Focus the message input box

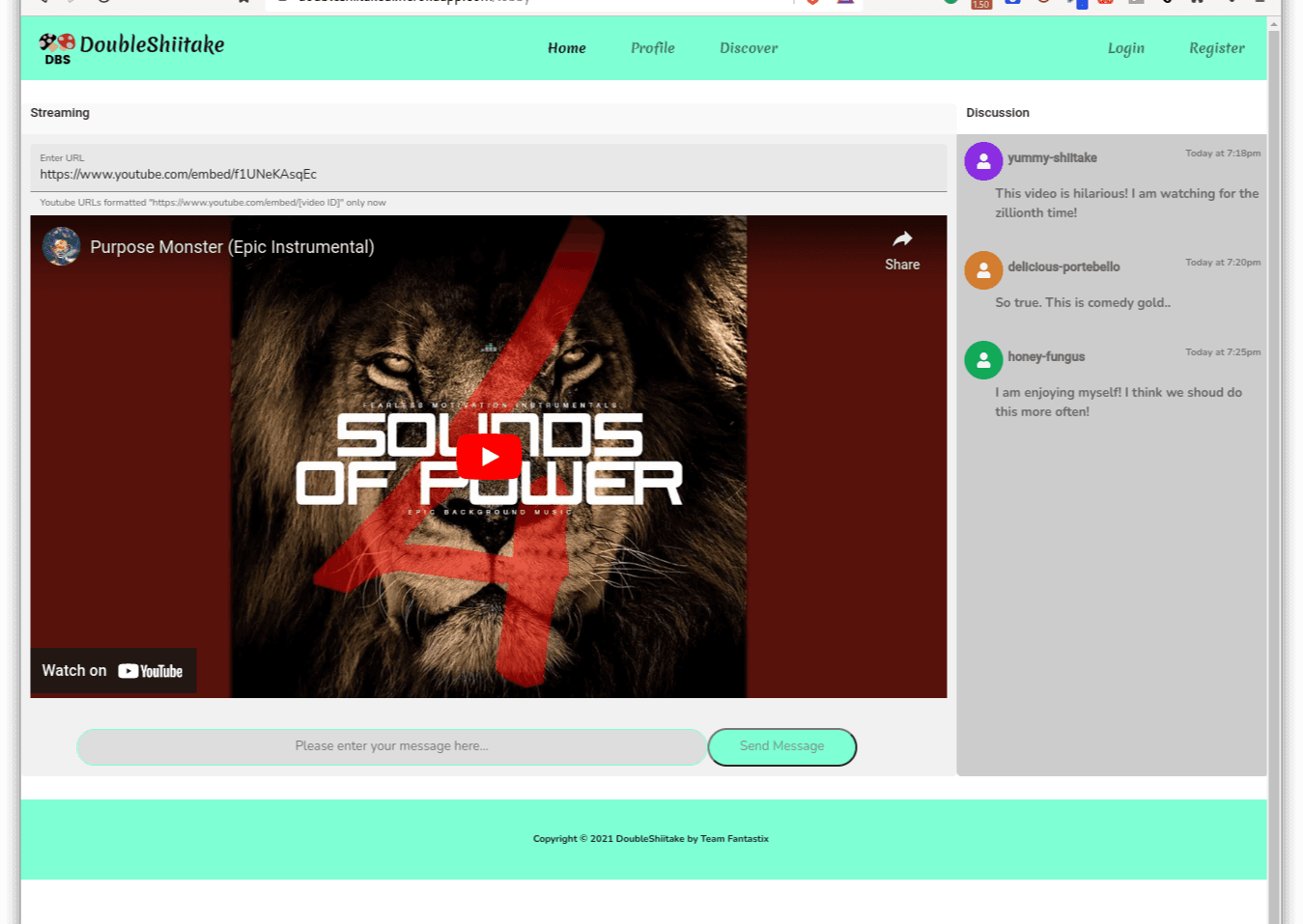392,747
